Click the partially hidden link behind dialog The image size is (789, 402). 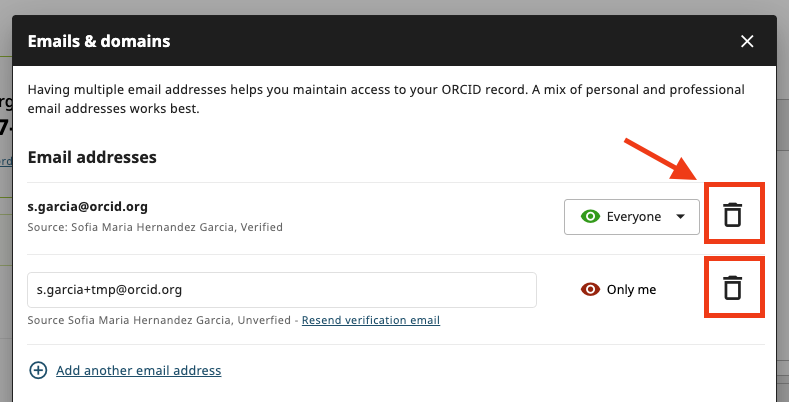5,160
